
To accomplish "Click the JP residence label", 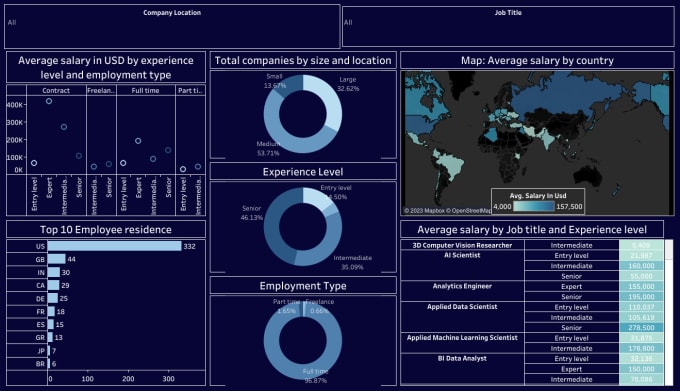I will coord(41,351).
